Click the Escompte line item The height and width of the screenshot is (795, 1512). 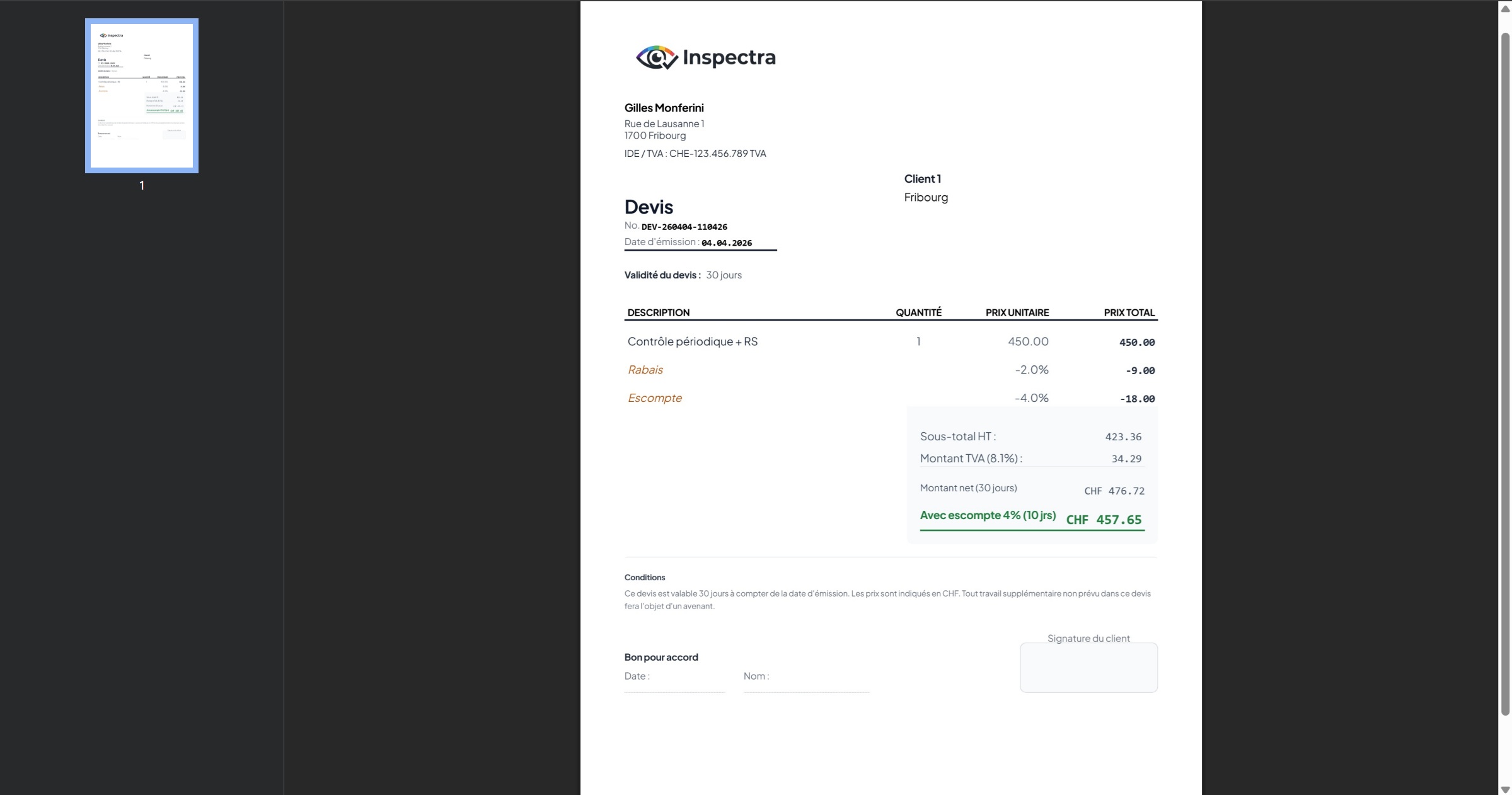point(654,398)
